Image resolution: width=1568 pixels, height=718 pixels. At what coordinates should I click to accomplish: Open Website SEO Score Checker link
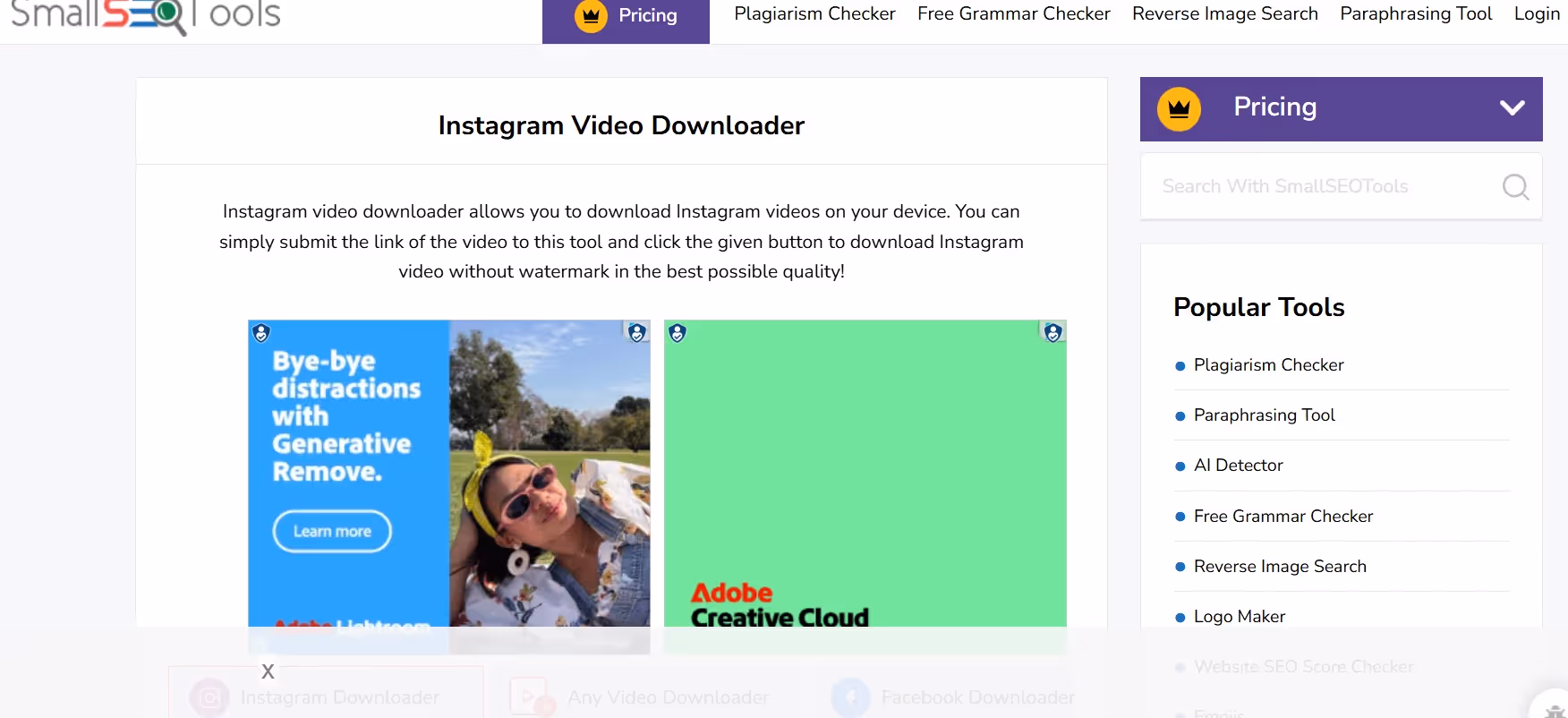[1303, 667]
